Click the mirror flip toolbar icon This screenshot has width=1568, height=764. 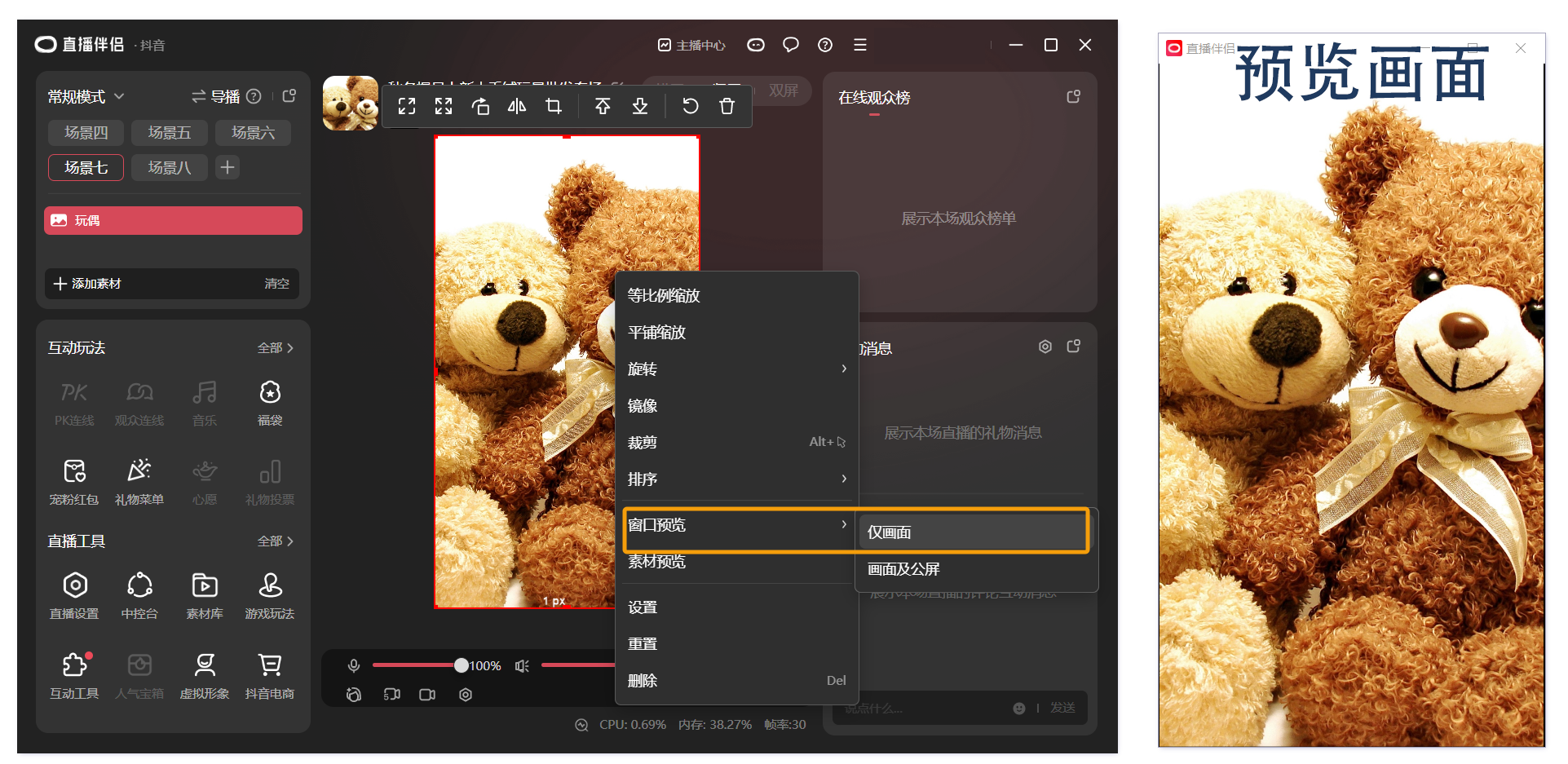[x=517, y=106]
